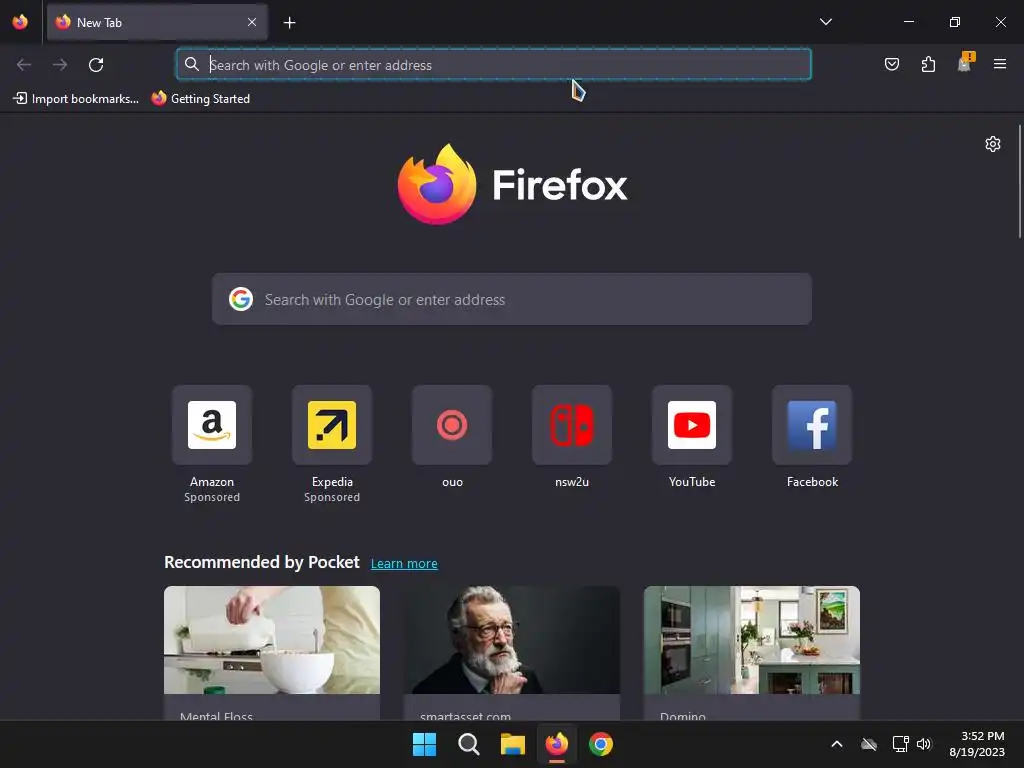Open the YouTube shortcut tile

[692, 425]
